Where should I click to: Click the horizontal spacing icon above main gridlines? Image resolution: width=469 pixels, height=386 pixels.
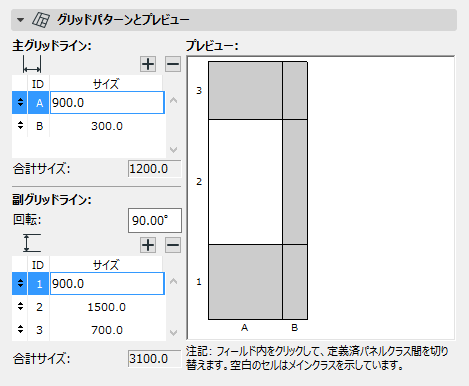click(x=32, y=64)
